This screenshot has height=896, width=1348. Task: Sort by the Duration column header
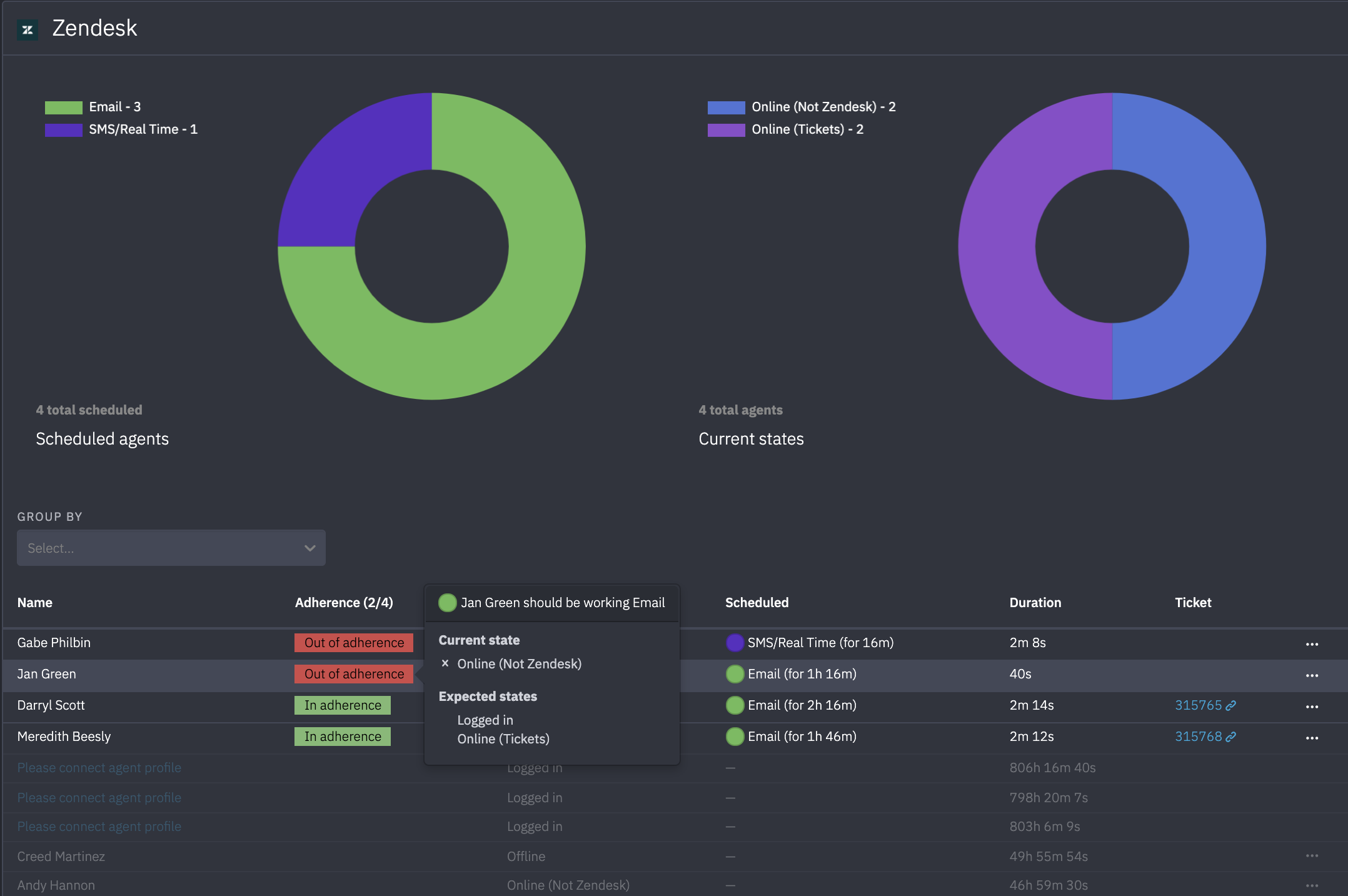(1035, 603)
